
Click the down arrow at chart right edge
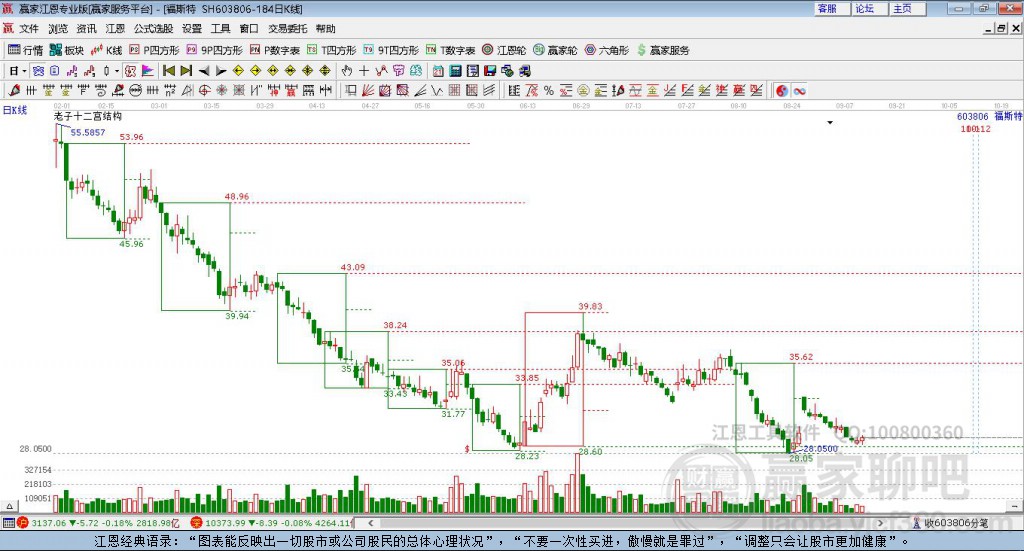pyautogui.click(x=1014, y=506)
